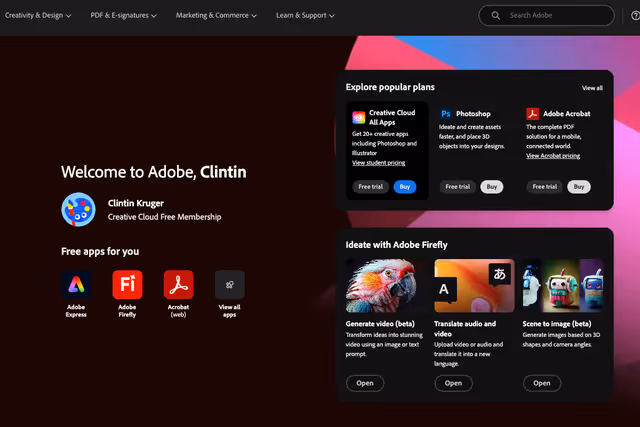Click the Scene to image (beta) heading
This screenshot has width=640, height=427.
(557, 324)
